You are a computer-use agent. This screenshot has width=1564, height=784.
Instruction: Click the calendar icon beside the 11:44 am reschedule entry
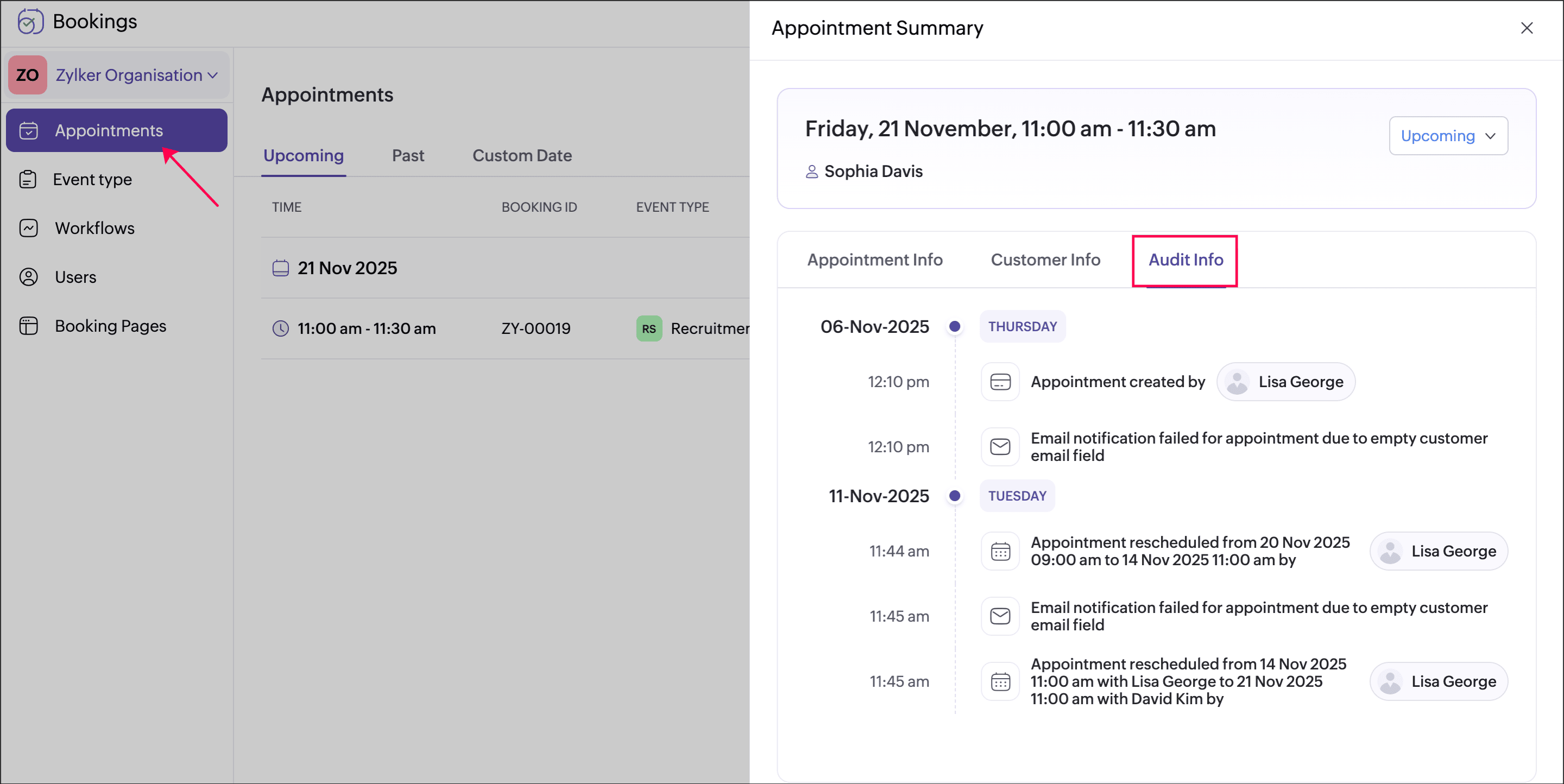tap(1000, 551)
